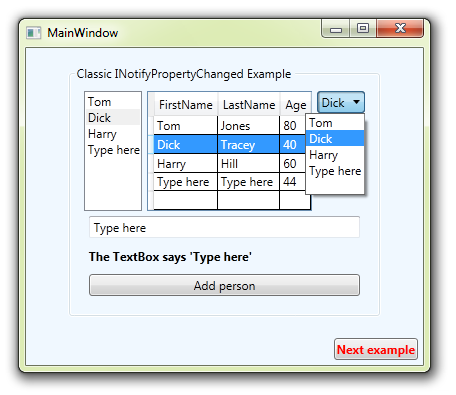
Task: Open the Dick combo box dropdown arrow
Action: pyautogui.click(x=356, y=102)
